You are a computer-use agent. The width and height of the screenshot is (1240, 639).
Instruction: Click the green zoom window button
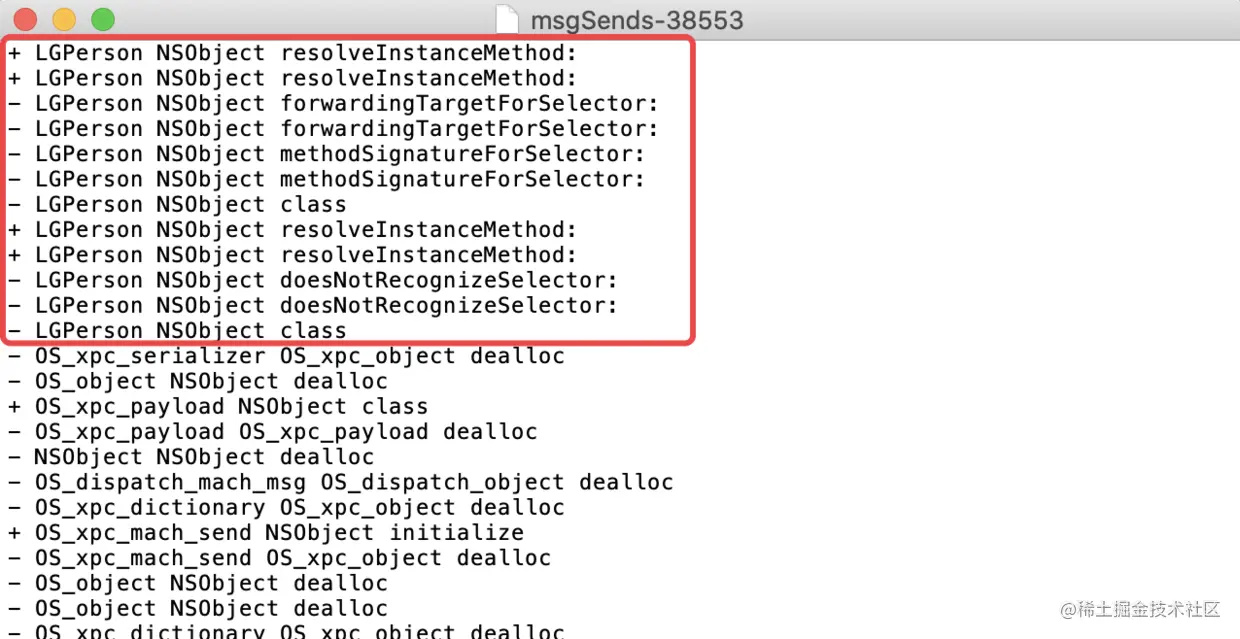pos(102,19)
